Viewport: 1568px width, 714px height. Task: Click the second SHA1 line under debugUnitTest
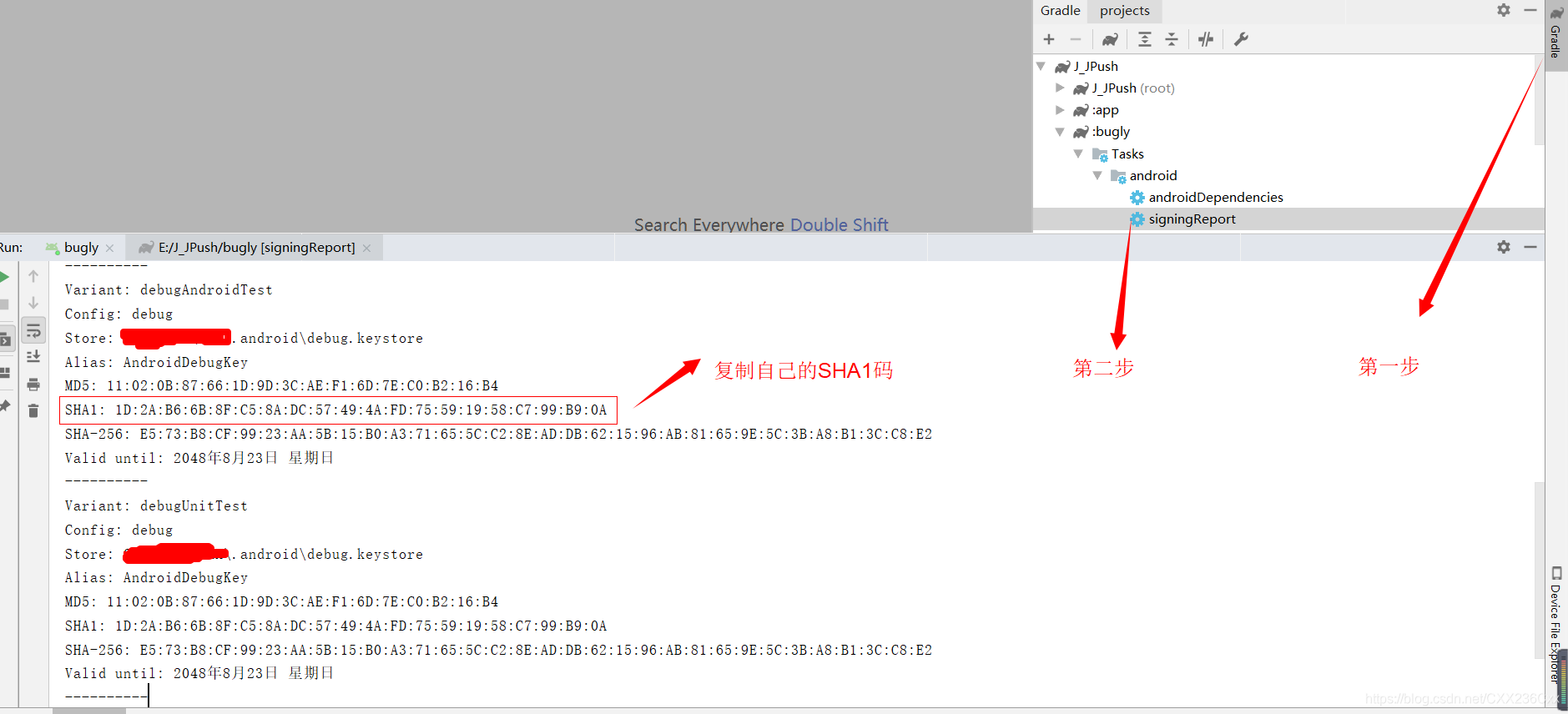click(335, 626)
